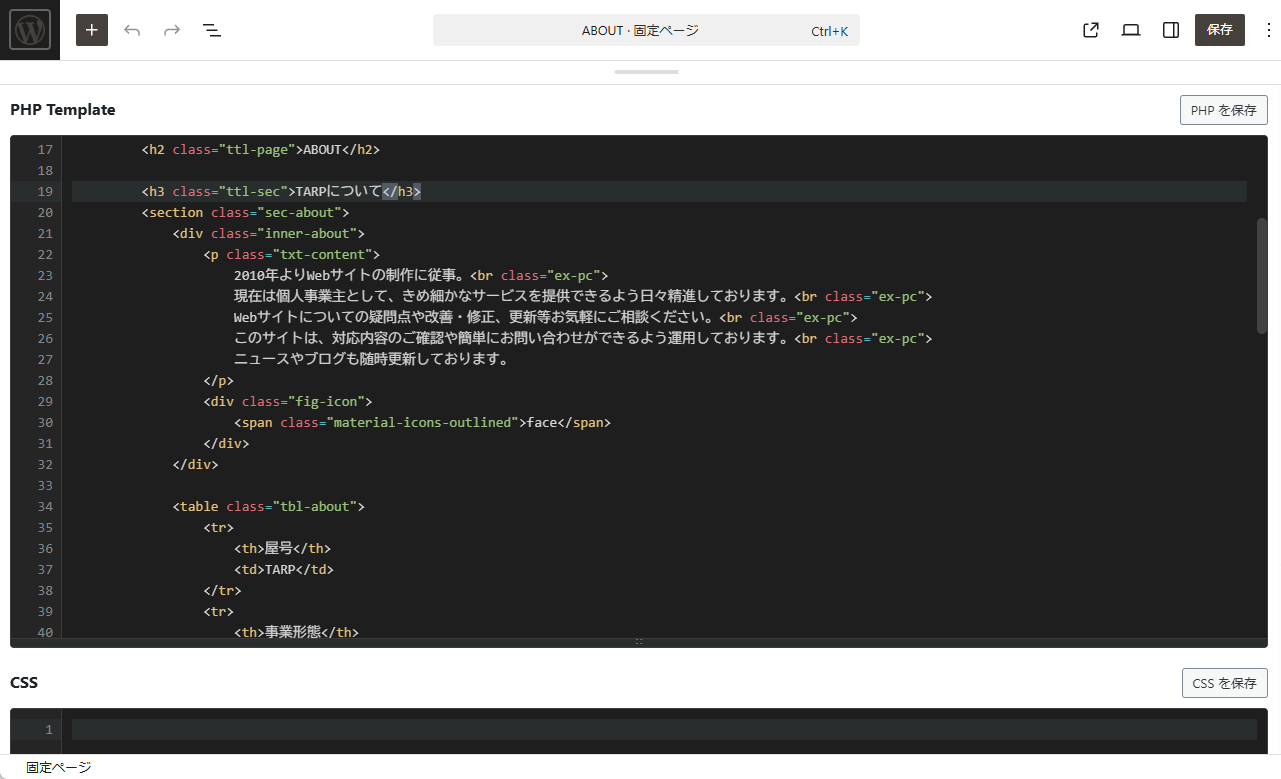The height and width of the screenshot is (779, 1281).
Task: Open page in new tab icon
Action: (x=1091, y=30)
